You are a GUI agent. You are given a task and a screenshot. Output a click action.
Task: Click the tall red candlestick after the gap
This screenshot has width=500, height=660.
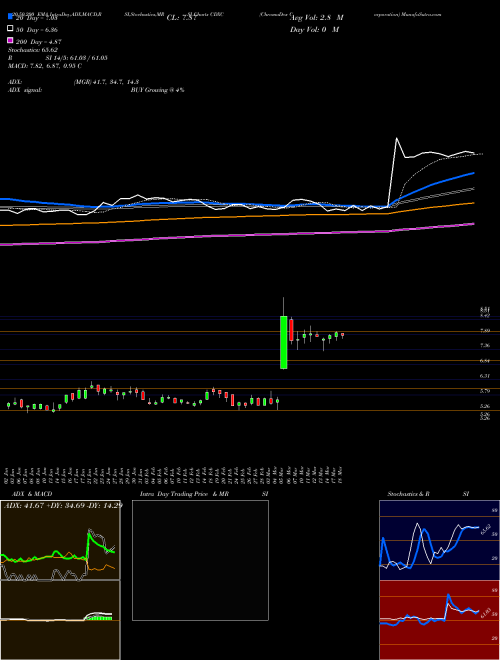point(291,330)
